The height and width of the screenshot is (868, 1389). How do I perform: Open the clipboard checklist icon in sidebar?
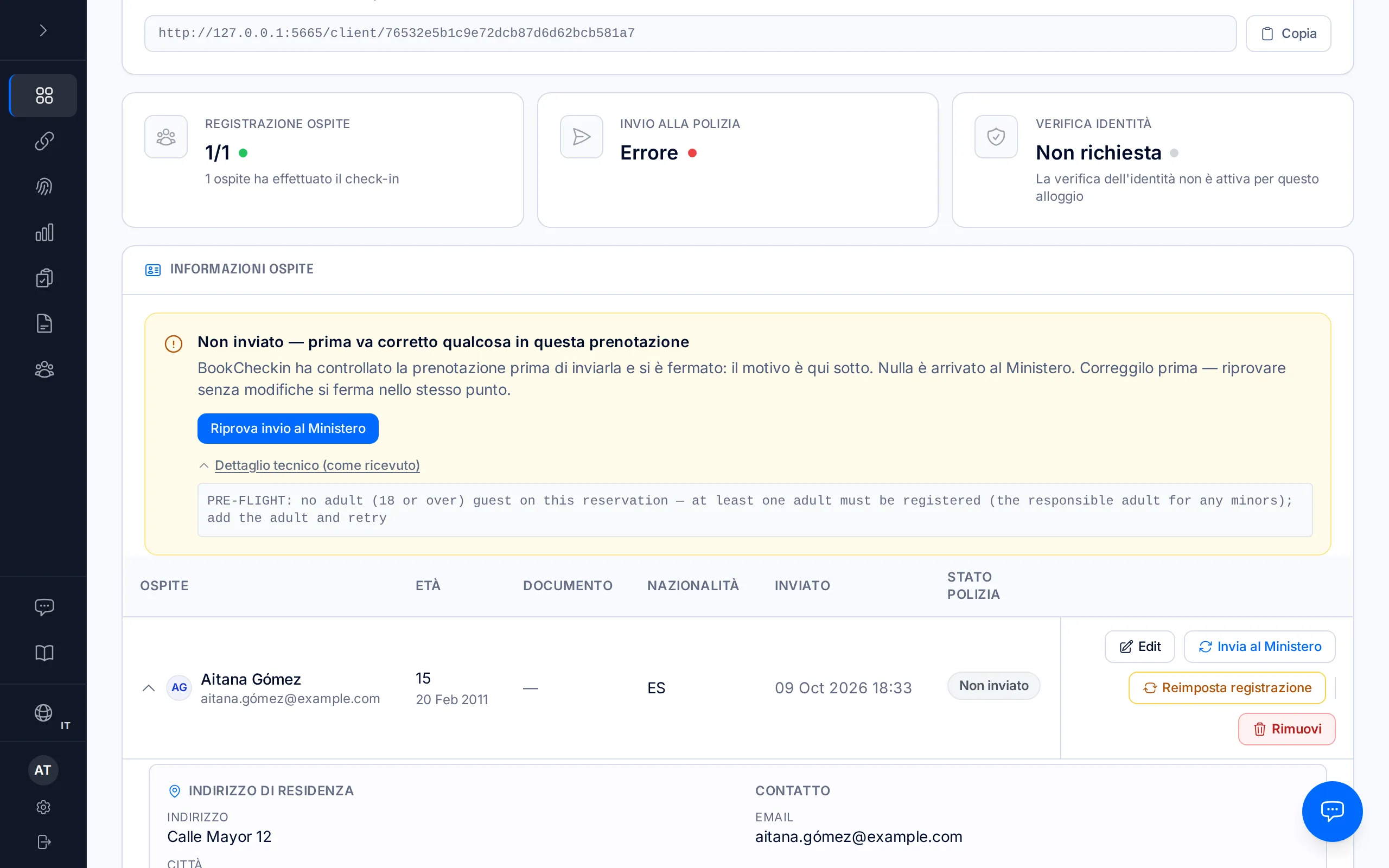click(x=43, y=278)
